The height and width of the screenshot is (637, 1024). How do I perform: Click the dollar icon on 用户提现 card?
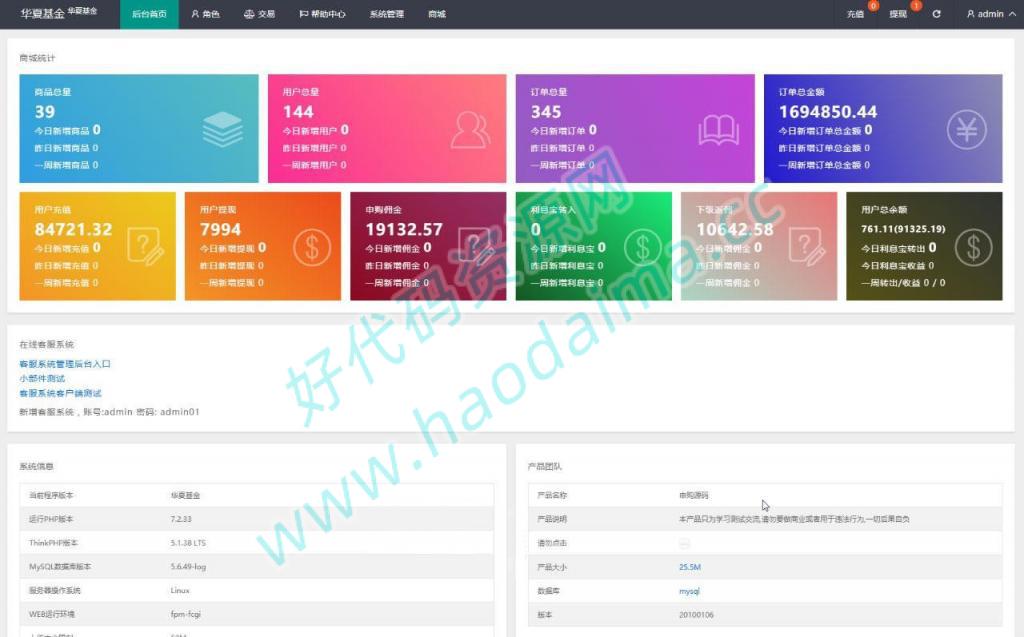pos(312,247)
